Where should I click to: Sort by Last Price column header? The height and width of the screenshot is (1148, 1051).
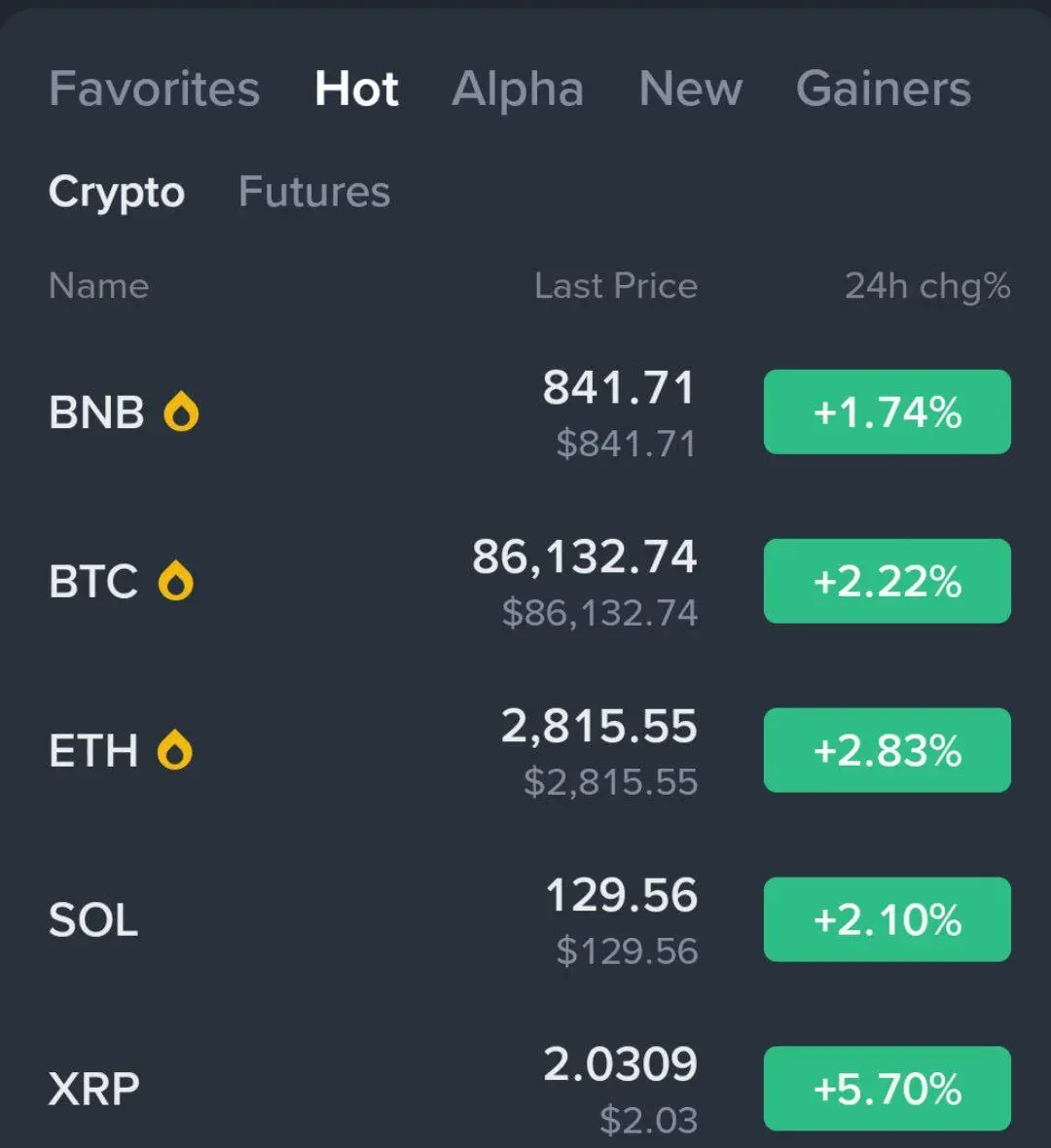616,285
